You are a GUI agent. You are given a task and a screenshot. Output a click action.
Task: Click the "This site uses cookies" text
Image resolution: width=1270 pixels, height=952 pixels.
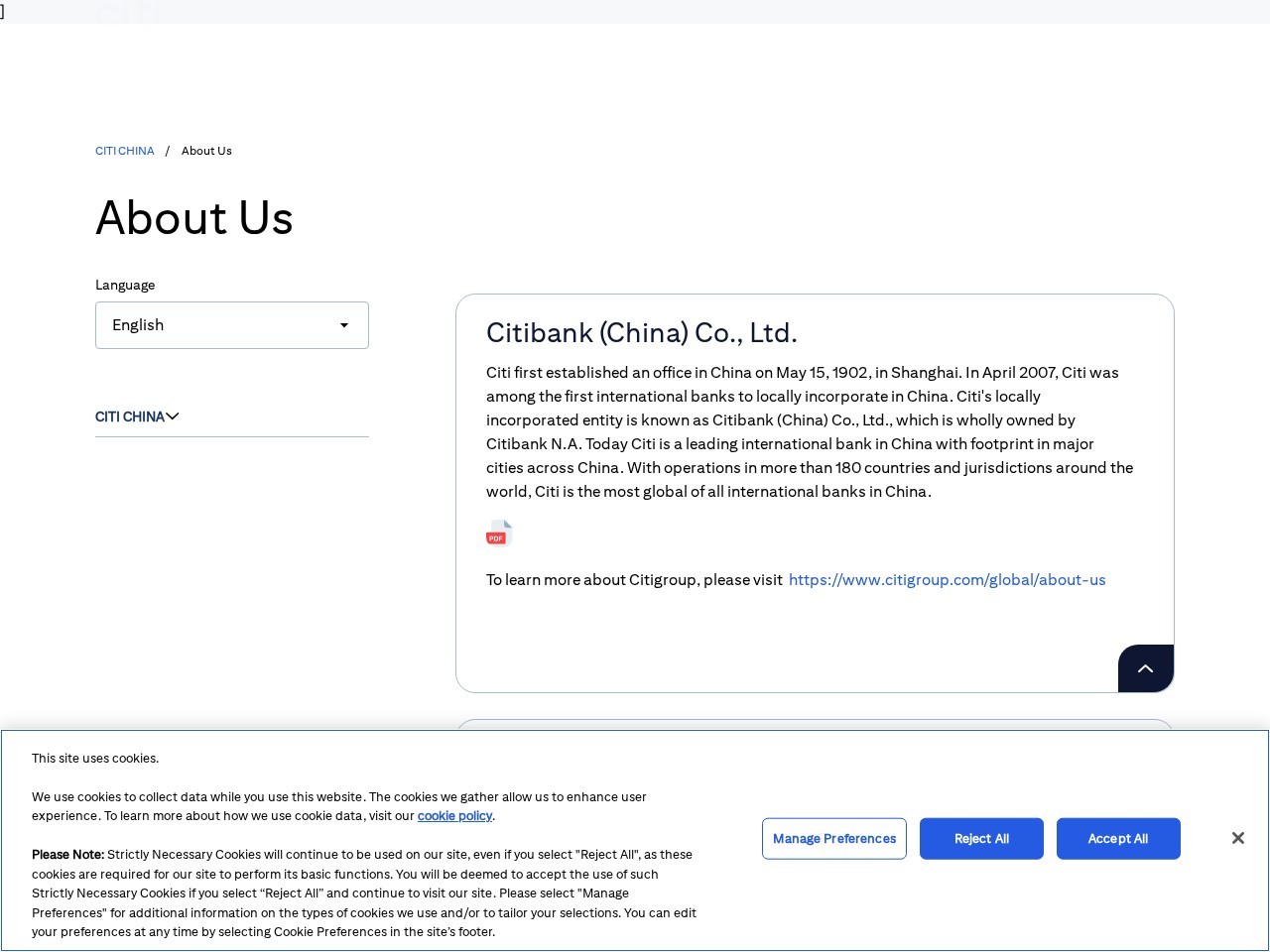95,759
